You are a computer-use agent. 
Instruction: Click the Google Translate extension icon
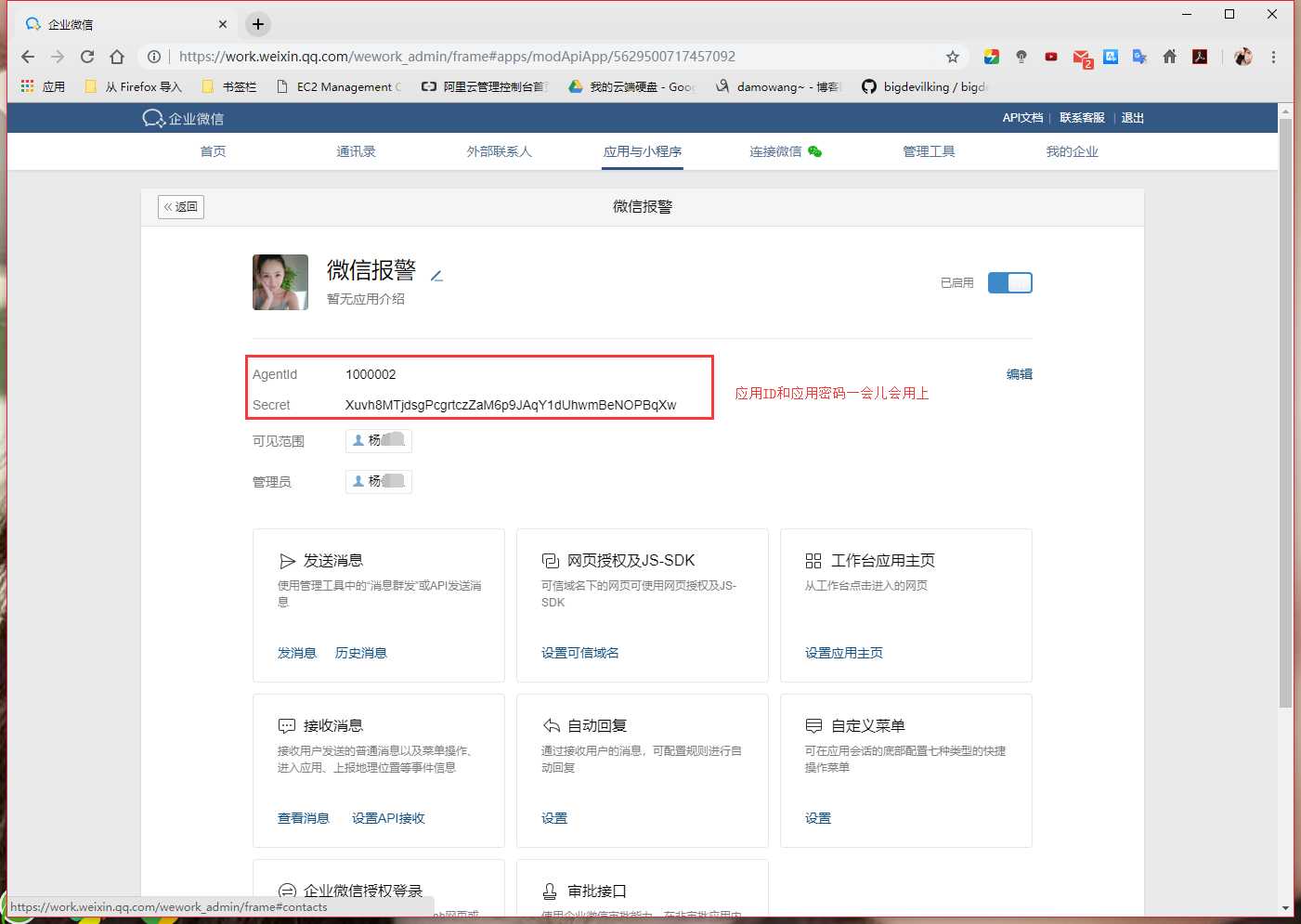pyautogui.click(x=1140, y=57)
